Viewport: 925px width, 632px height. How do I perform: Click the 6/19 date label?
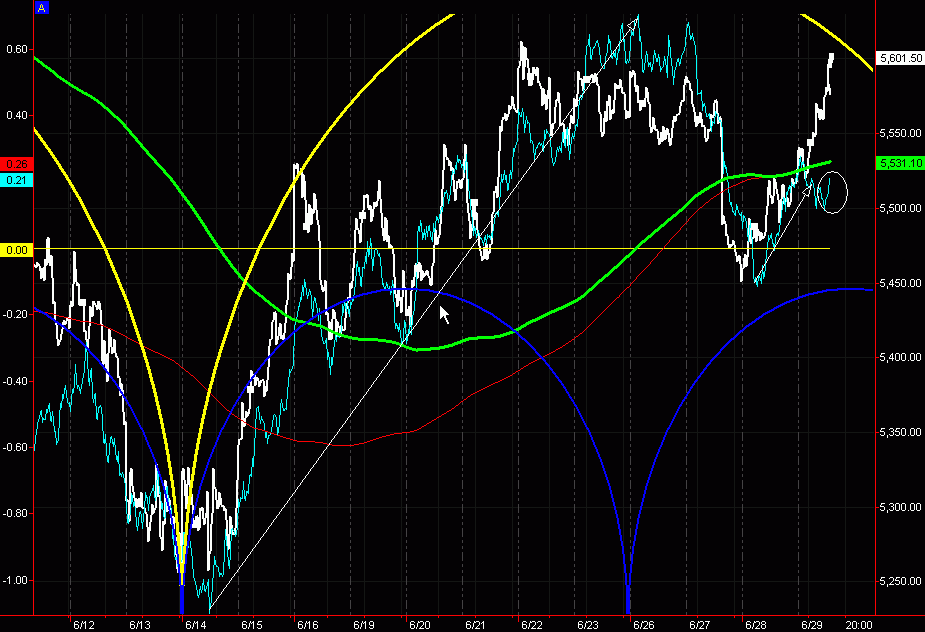click(x=364, y=625)
